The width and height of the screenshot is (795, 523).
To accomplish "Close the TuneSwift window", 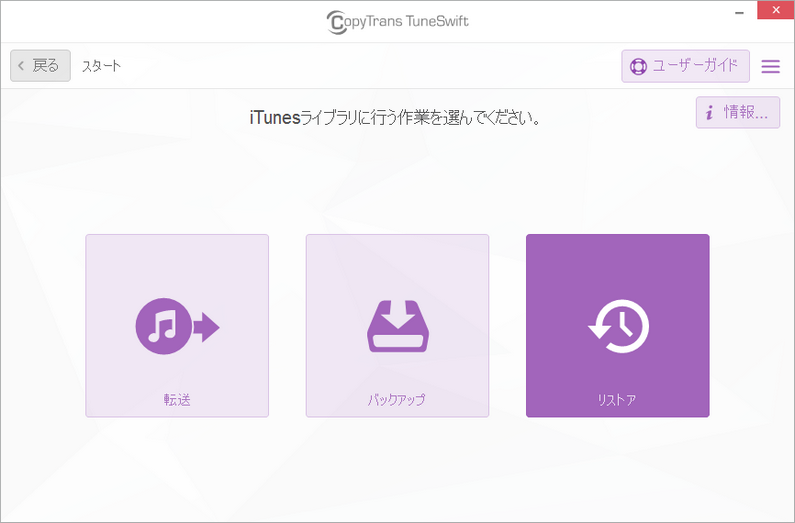I will (x=776, y=11).
